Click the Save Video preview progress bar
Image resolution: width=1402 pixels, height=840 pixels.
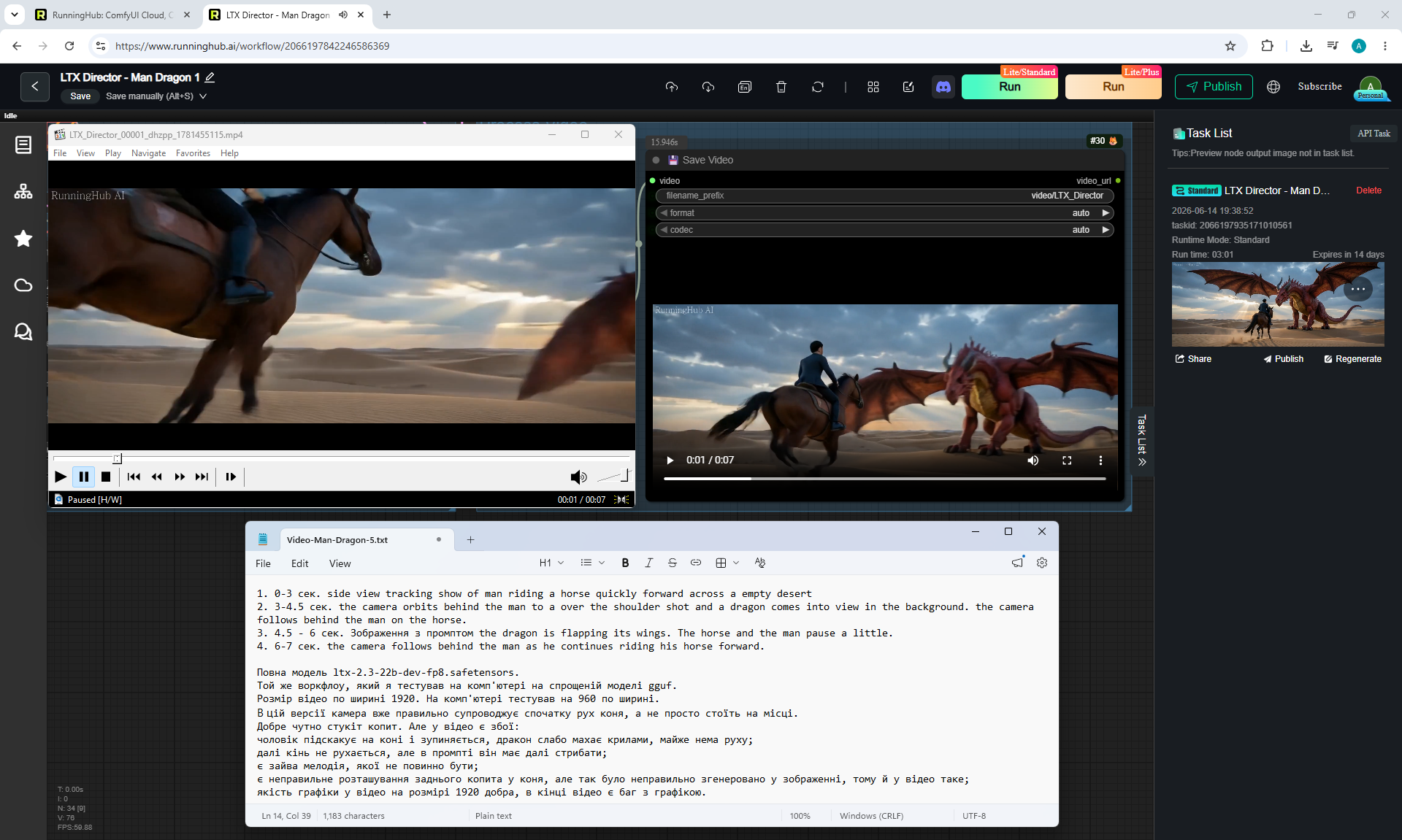coord(884,479)
